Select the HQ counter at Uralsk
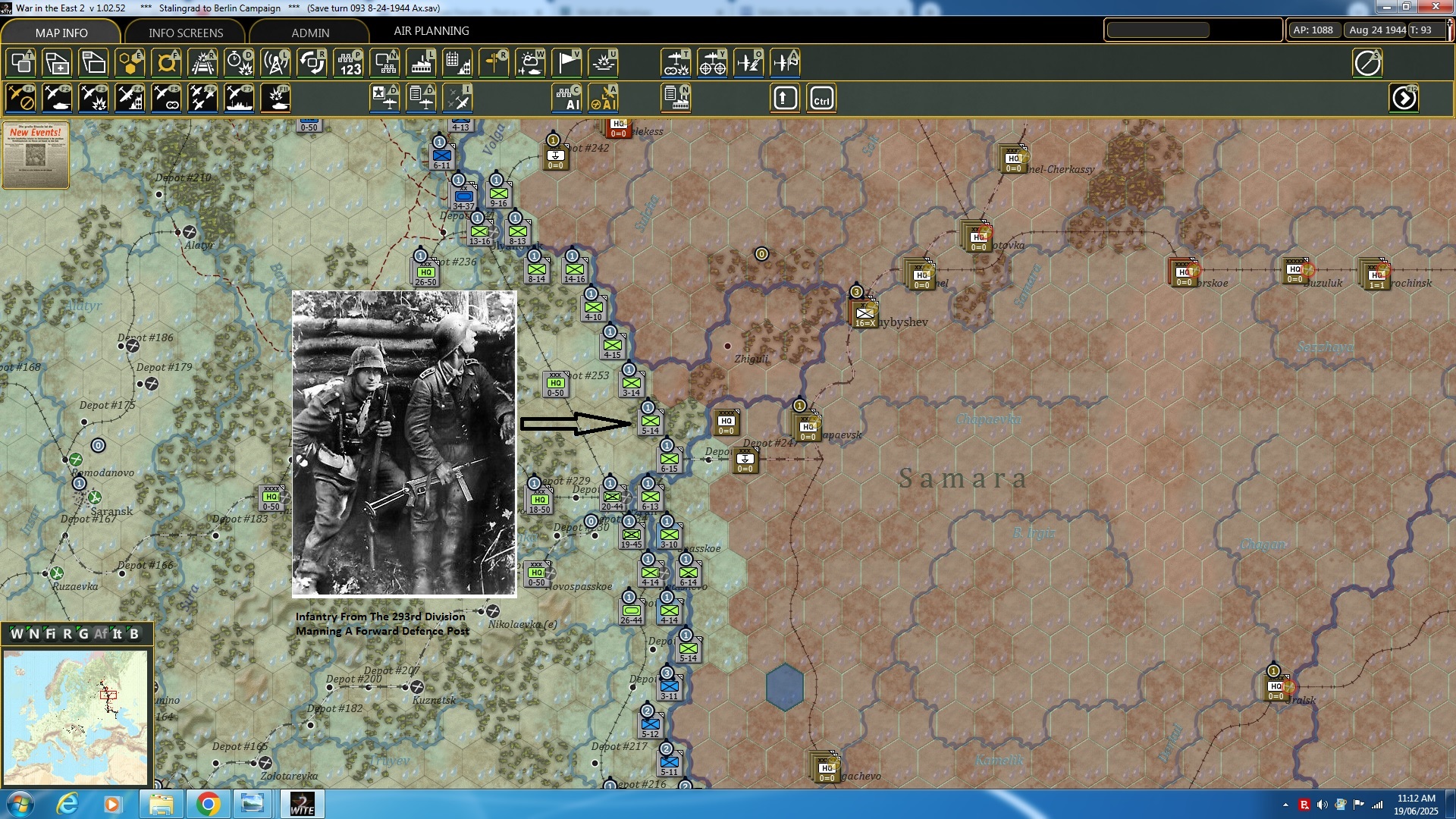Screen dimensions: 1456x819 tap(1277, 689)
